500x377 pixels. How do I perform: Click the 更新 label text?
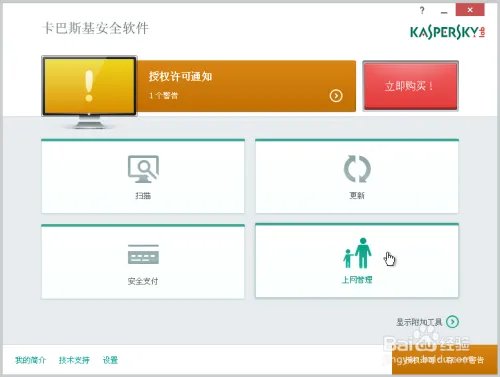[x=357, y=195]
